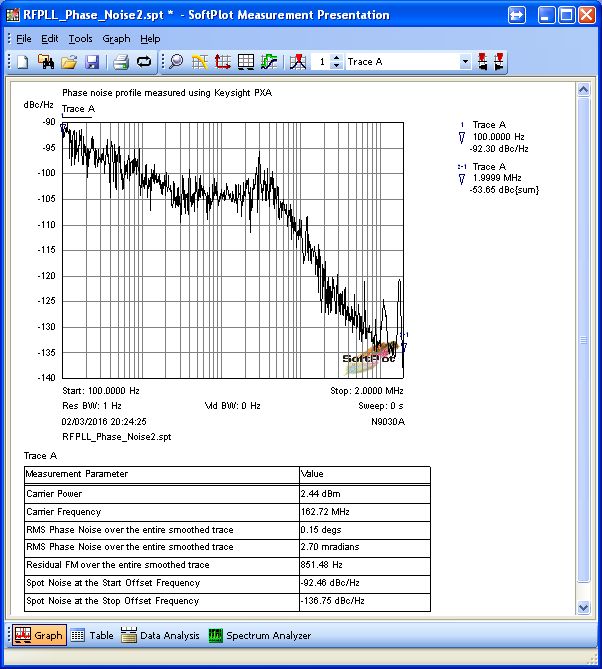The width and height of the screenshot is (602, 669).
Task: Click the SoftPlot app icon in title bar
Action: pos(13,15)
